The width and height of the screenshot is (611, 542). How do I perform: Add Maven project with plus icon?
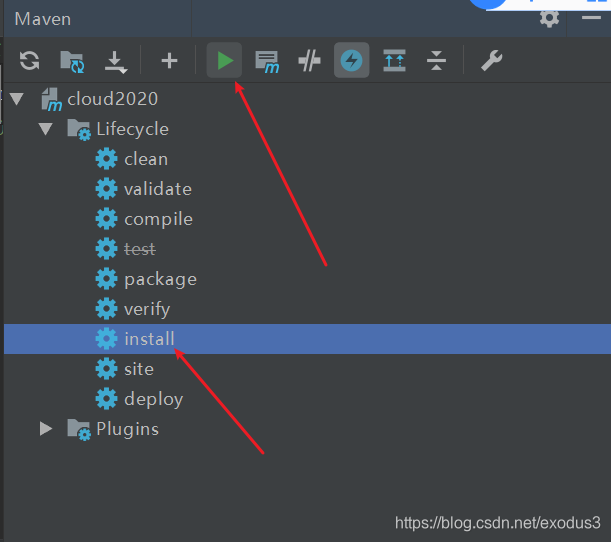point(169,61)
